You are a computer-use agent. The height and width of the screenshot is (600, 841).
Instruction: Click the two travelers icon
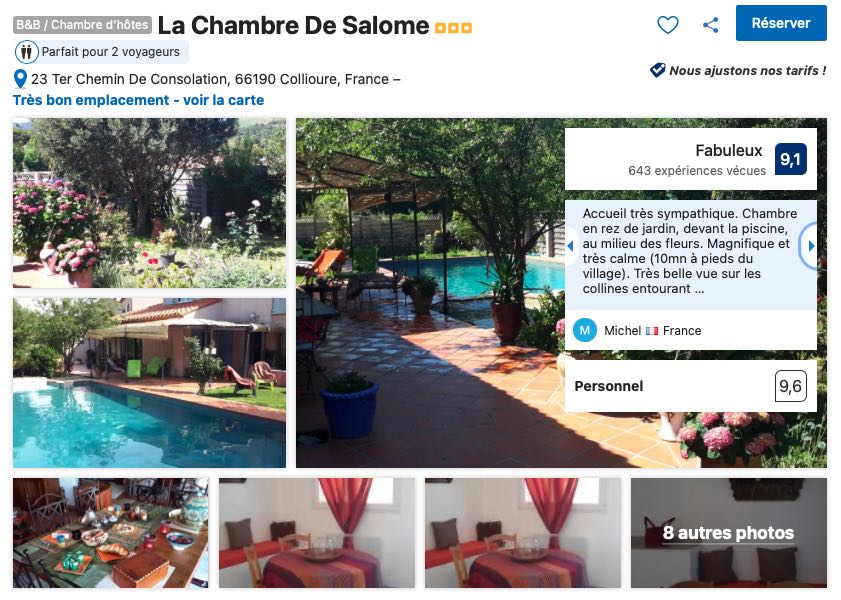[26, 52]
